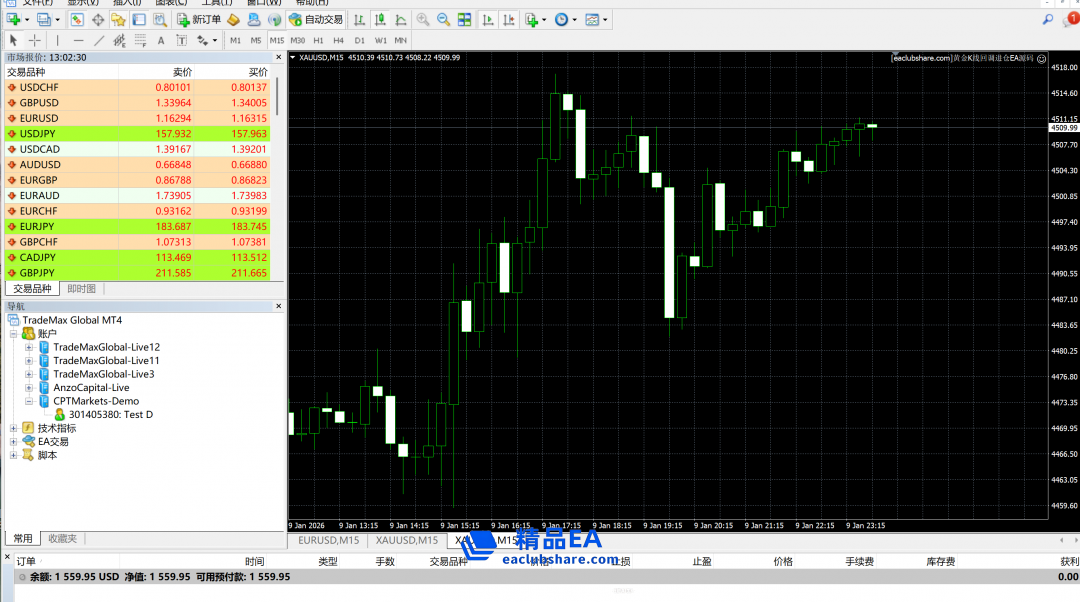Expand the TradeMaxGlobal-Live12 account node
The height and width of the screenshot is (602, 1080).
pyautogui.click(x=29, y=347)
